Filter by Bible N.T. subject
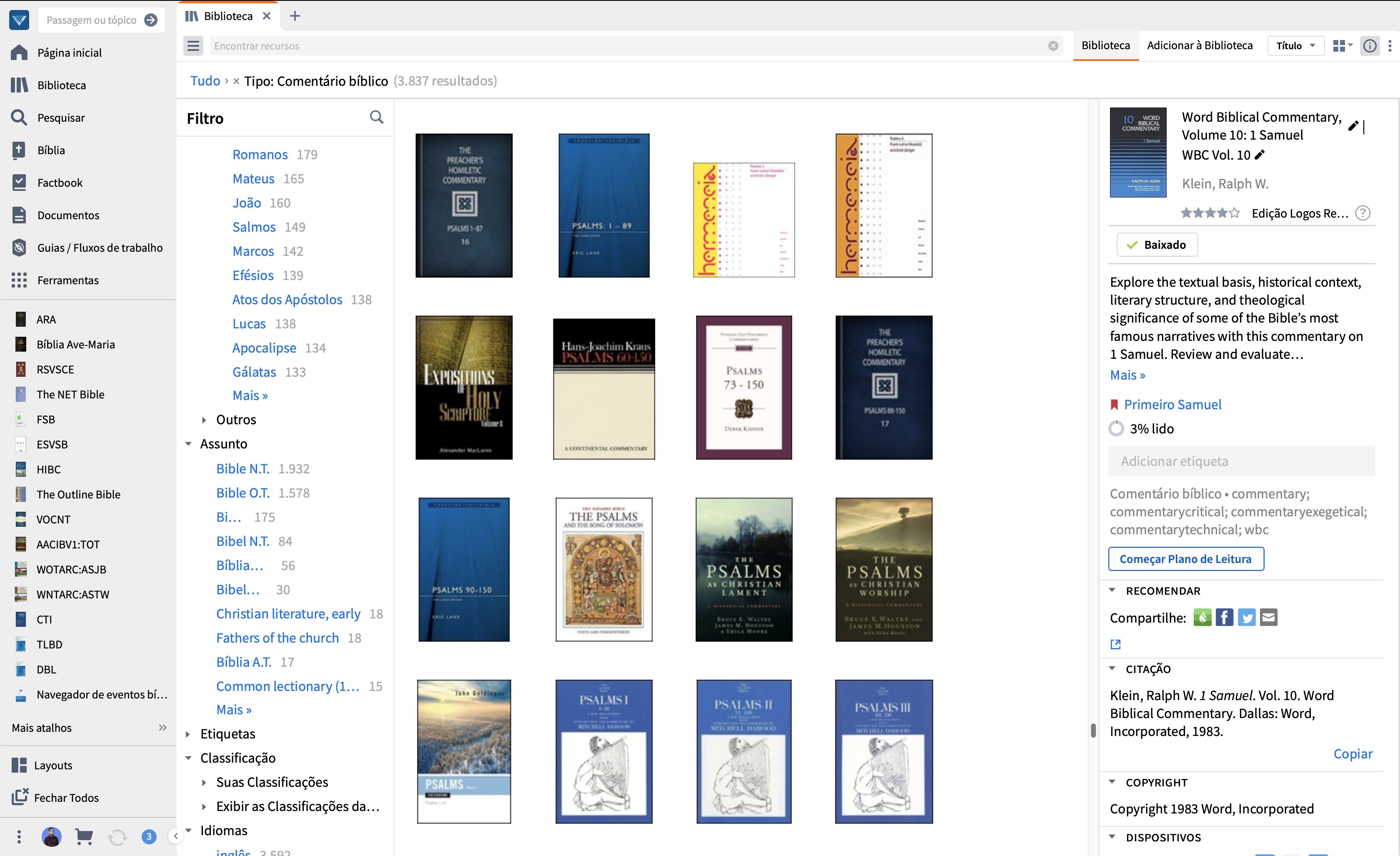Screen dimensions: 1400x856 (242, 469)
